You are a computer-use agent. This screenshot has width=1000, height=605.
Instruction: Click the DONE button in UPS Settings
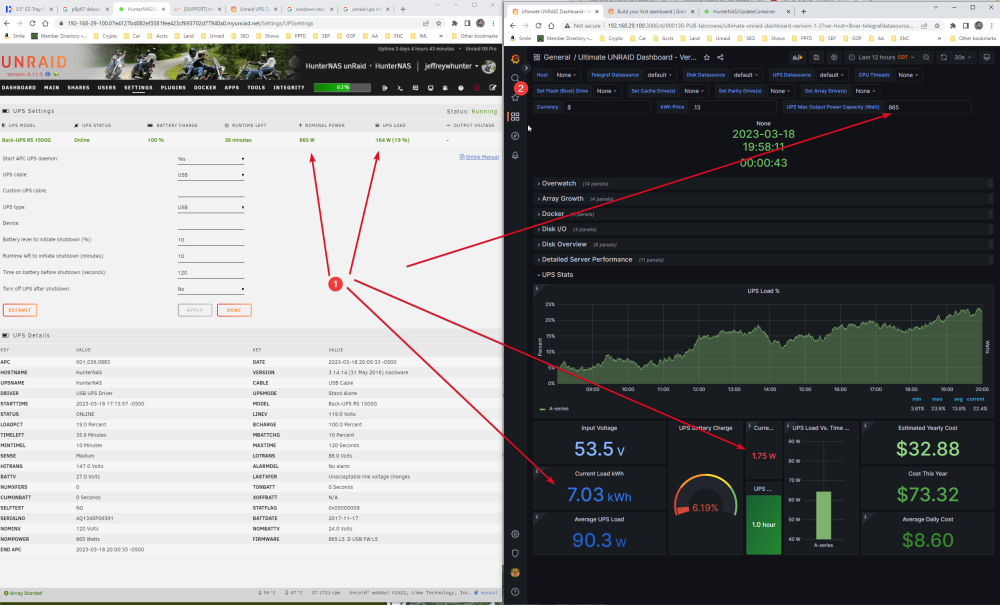click(234, 310)
